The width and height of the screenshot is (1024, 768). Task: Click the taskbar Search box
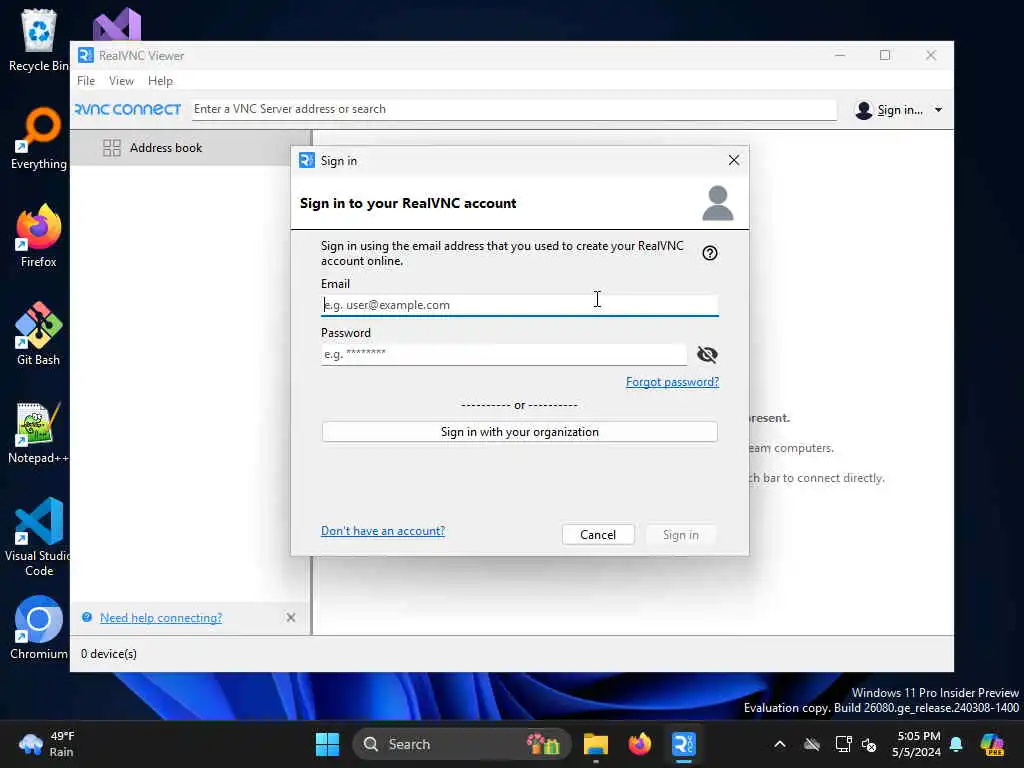tap(461, 744)
